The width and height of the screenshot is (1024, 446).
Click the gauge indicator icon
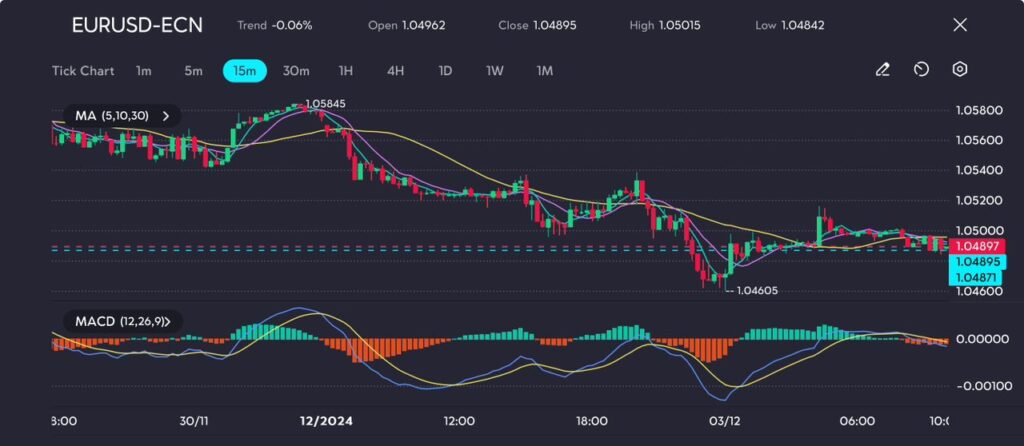[x=921, y=70]
